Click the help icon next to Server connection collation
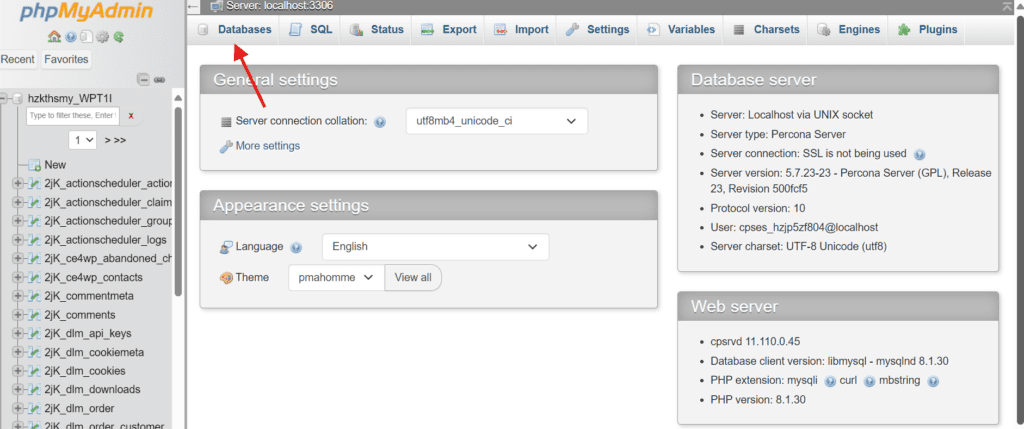This screenshot has height=429, width=1024. click(380, 122)
